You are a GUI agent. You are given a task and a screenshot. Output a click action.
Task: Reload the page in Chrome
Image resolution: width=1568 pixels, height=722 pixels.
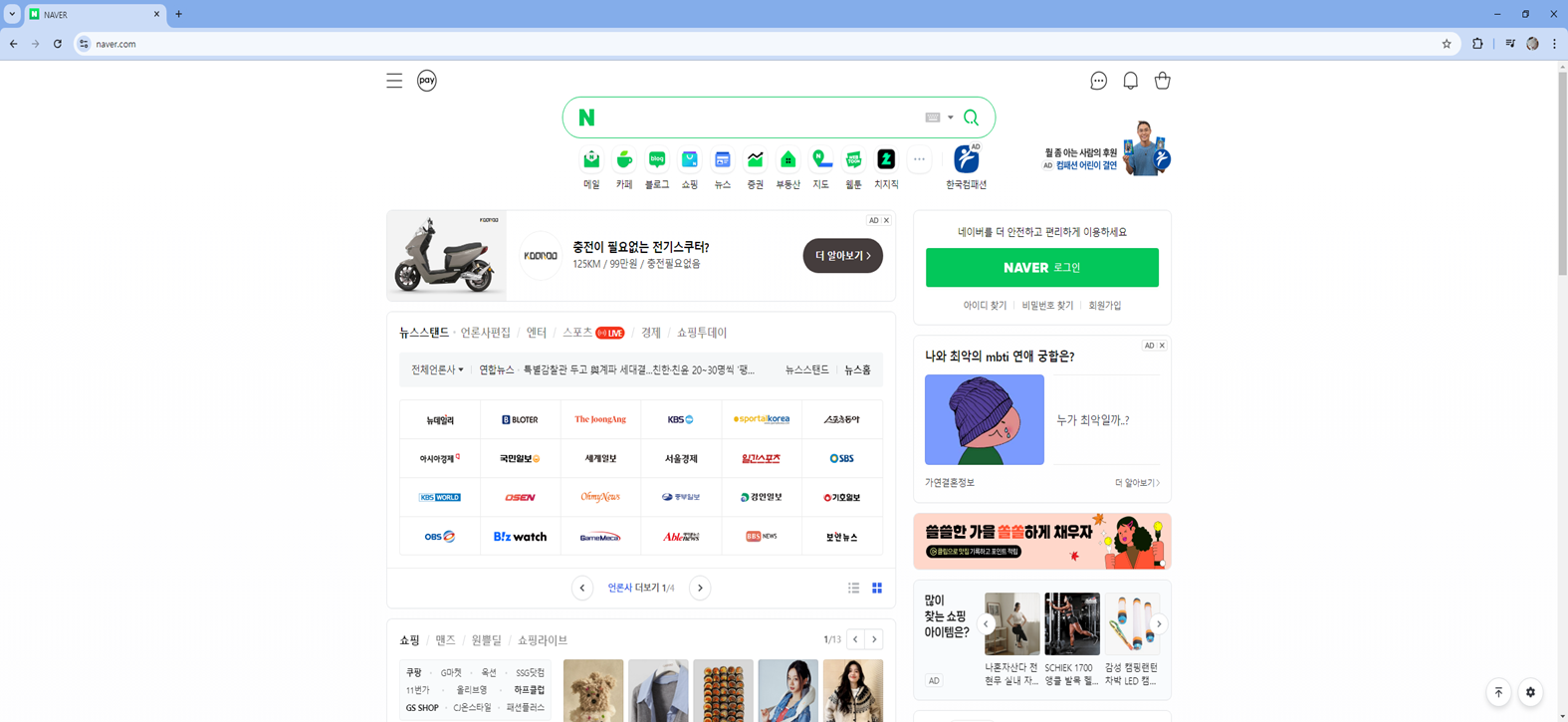pyautogui.click(x=58, y=44)
